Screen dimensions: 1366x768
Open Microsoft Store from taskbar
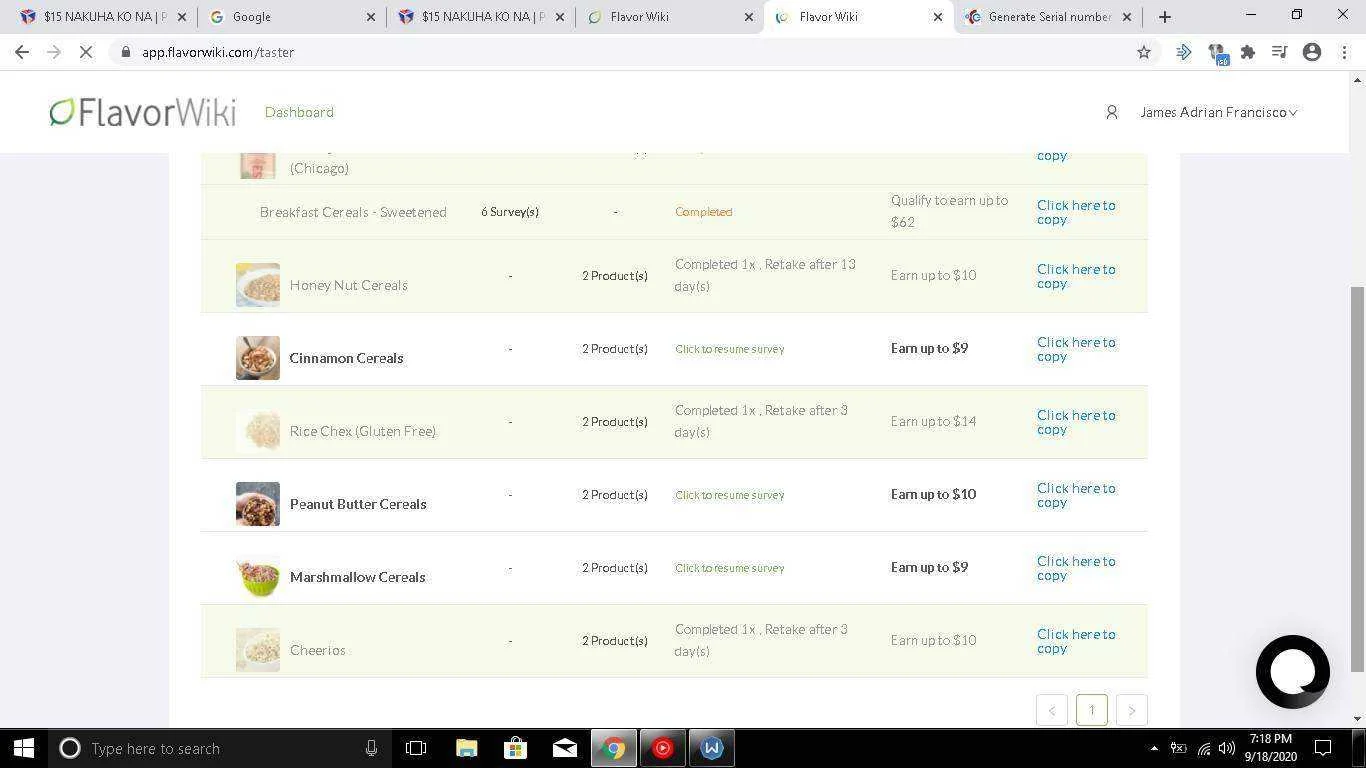coord(515,748)
